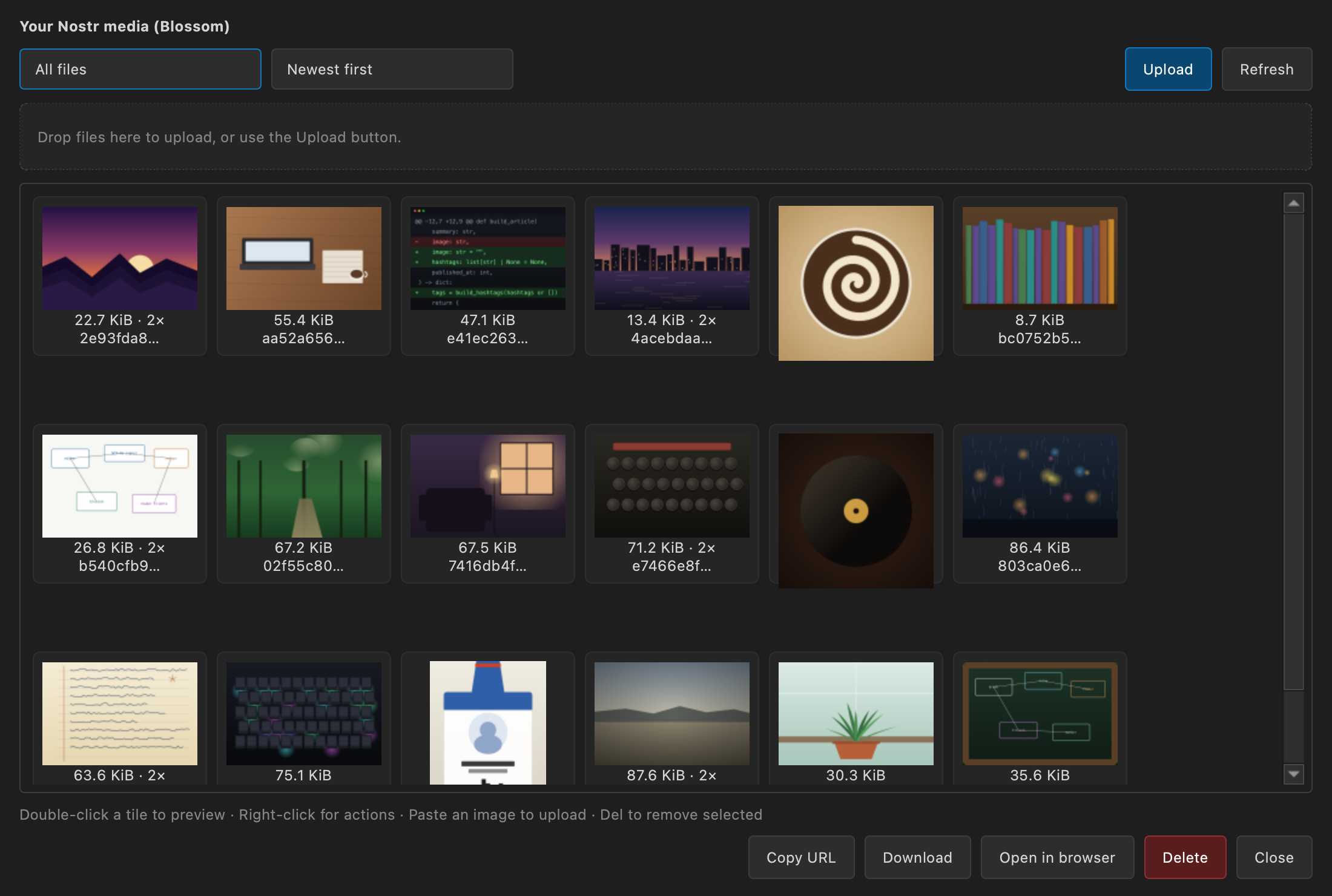
Task: Click the e7466e8f... file hash label
Action: tap(672, 566)
